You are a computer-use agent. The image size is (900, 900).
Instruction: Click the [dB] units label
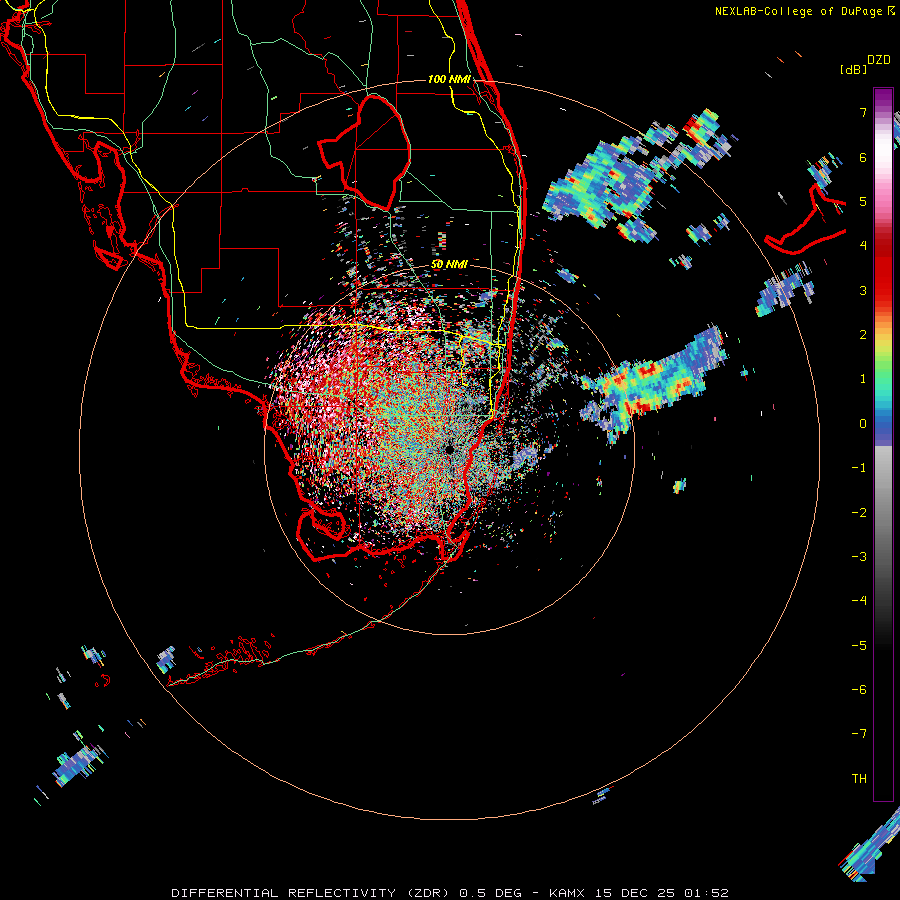click(x=853, y=69)
